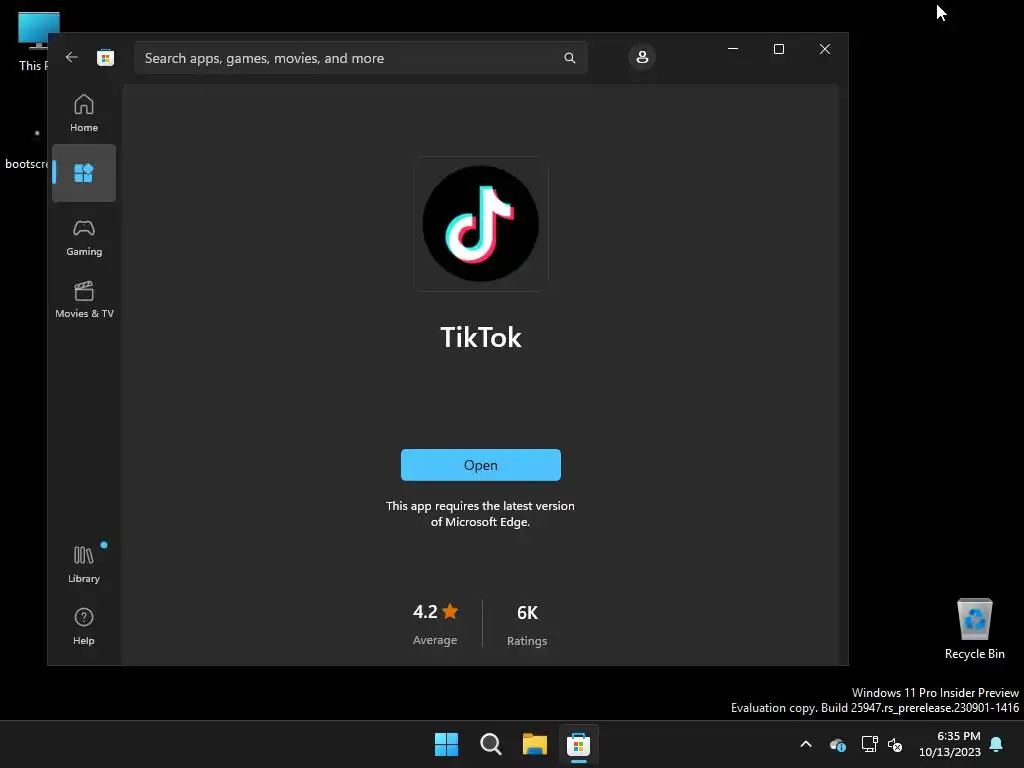Select the This PC desktop icon

pos(33,41)
